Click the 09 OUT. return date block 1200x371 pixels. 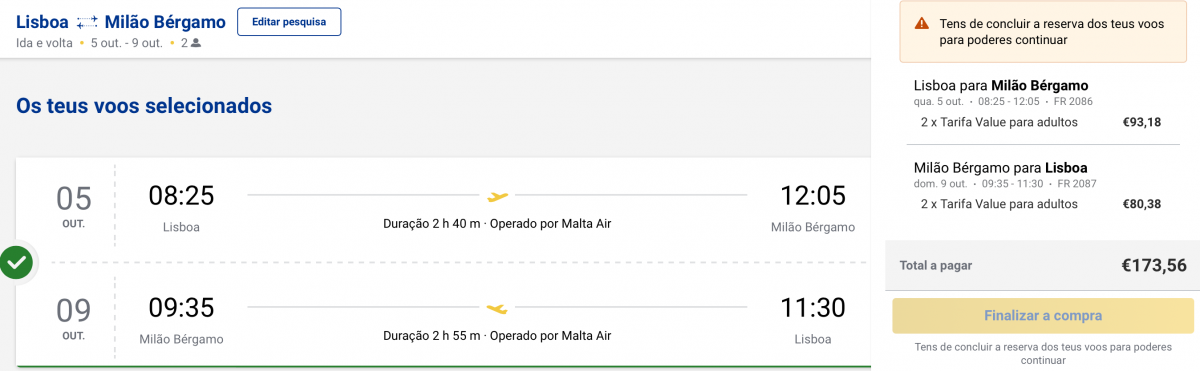73,318
